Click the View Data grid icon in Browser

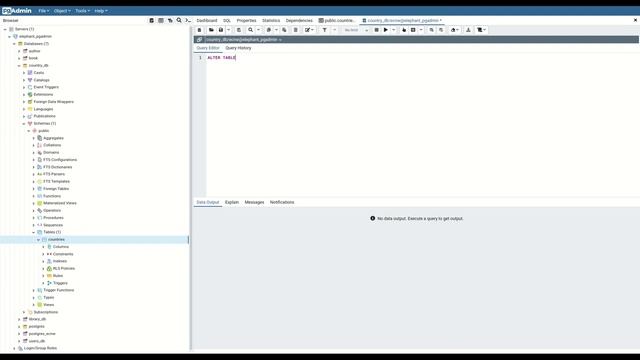(161, 20)
